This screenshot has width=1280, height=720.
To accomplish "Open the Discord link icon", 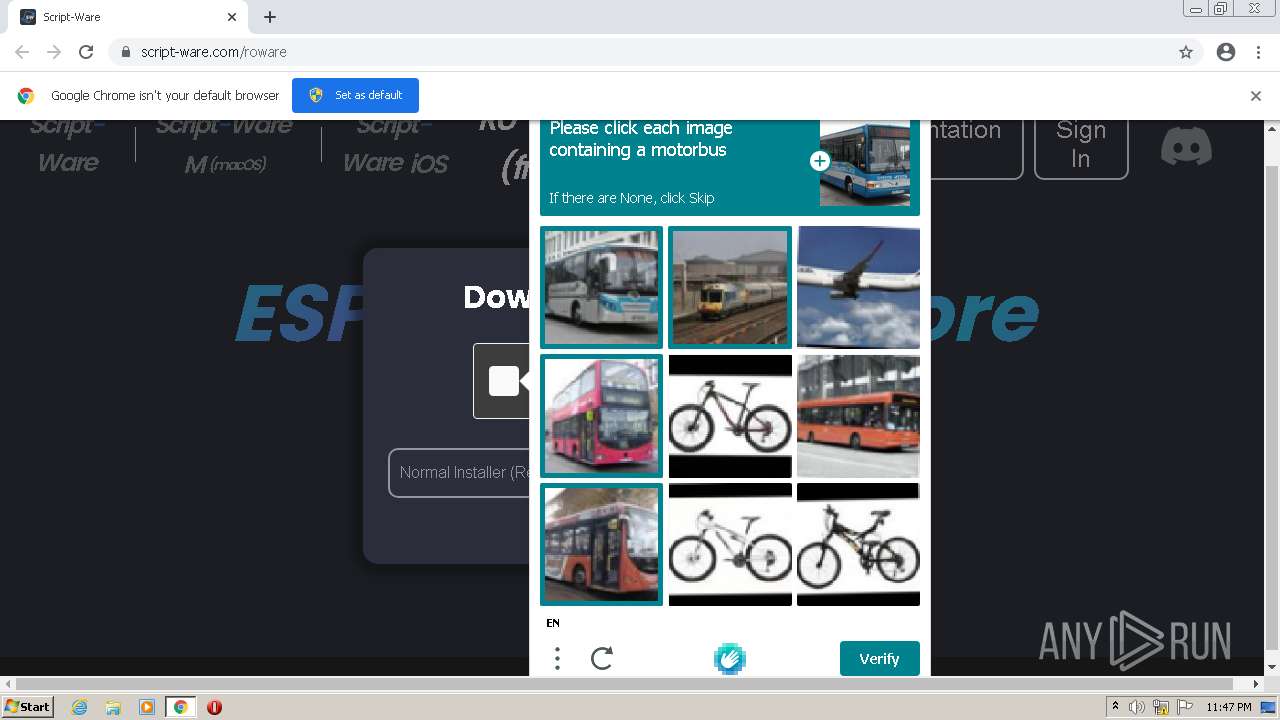I will point(1187,147).
